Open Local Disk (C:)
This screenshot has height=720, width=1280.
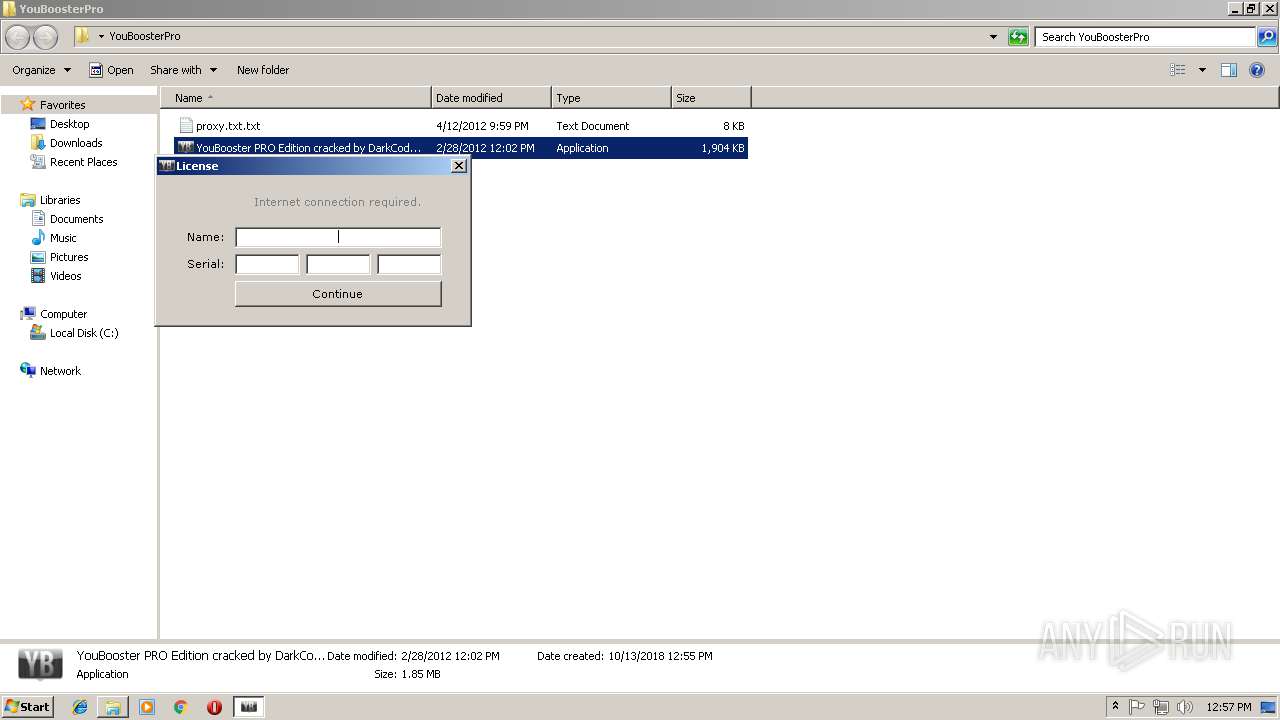(84, 333)
